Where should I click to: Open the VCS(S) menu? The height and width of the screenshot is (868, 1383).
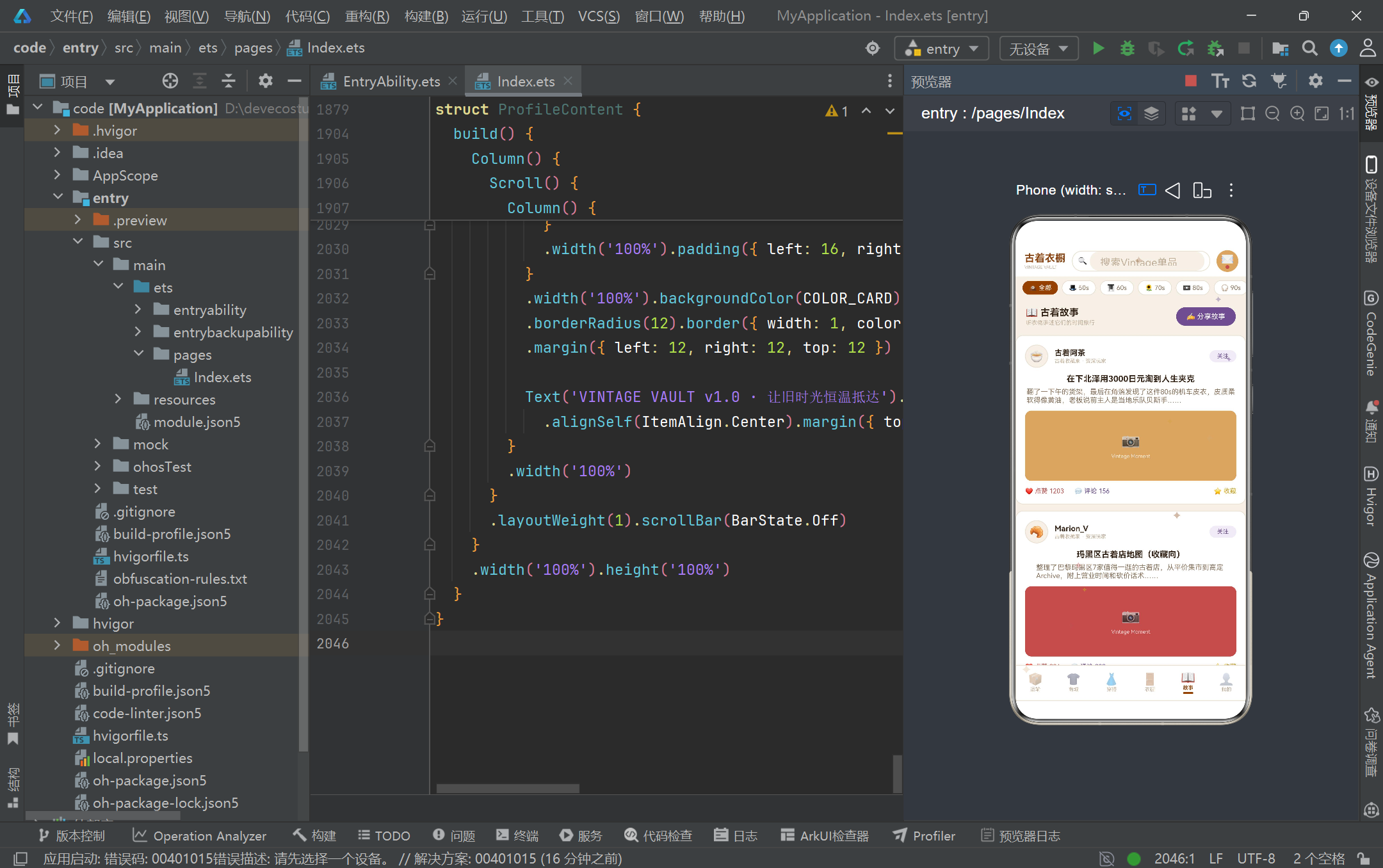click(599, 16)
